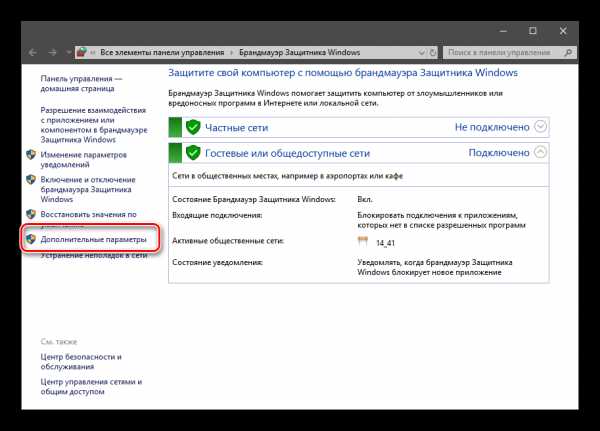This screenshot has width=600, height=431.
Task: Expand the 'Частные сети' section chevron
Action: 540,127
